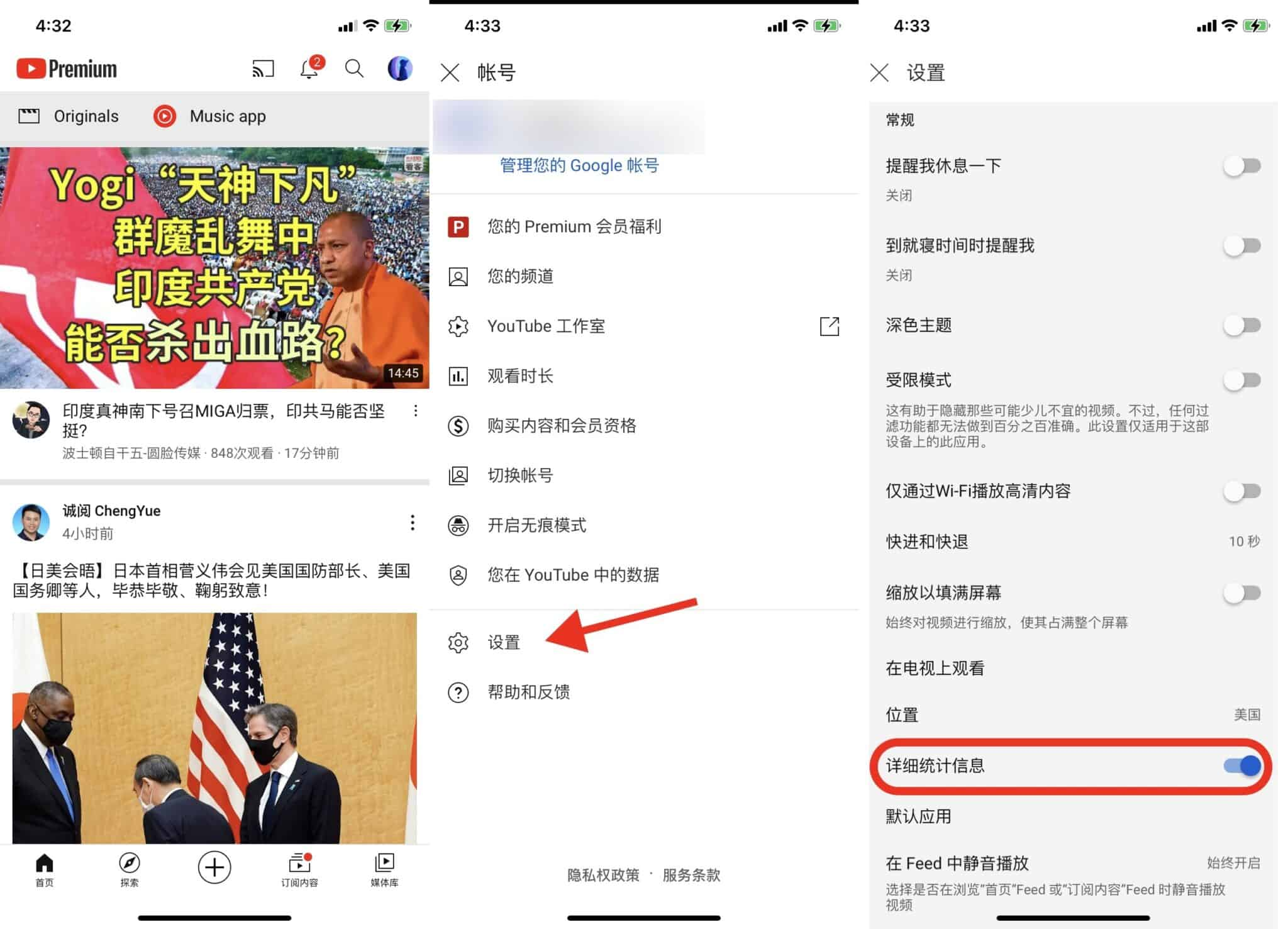Open the account profile avatar

coord(399,68)
